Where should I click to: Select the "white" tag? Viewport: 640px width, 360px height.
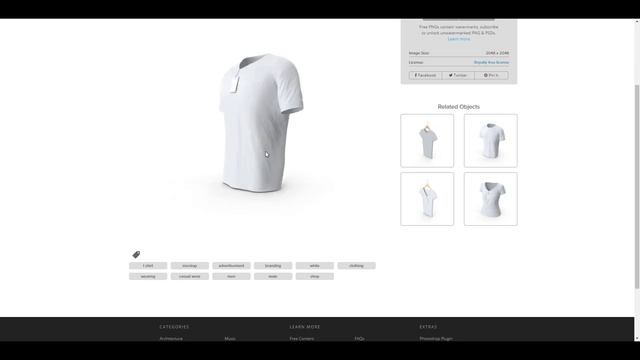(315, 266)
